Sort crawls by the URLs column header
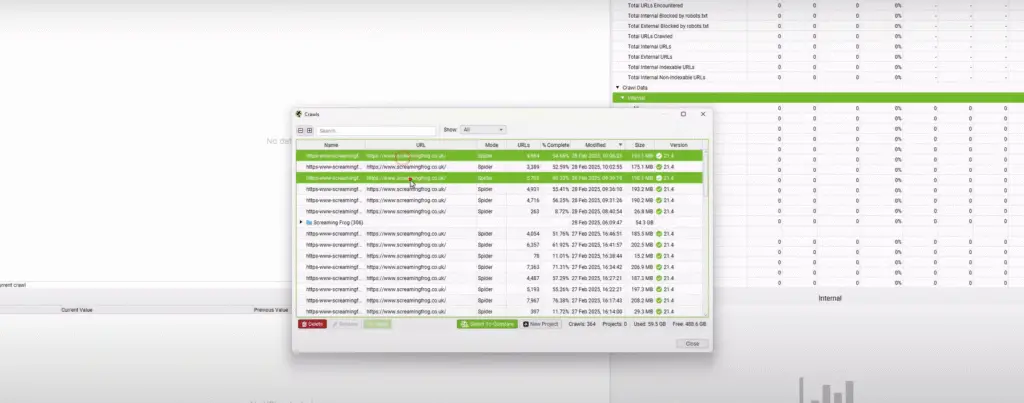Image resolution: width=1024 pixels, height=403 pixels. pos(523,145)
